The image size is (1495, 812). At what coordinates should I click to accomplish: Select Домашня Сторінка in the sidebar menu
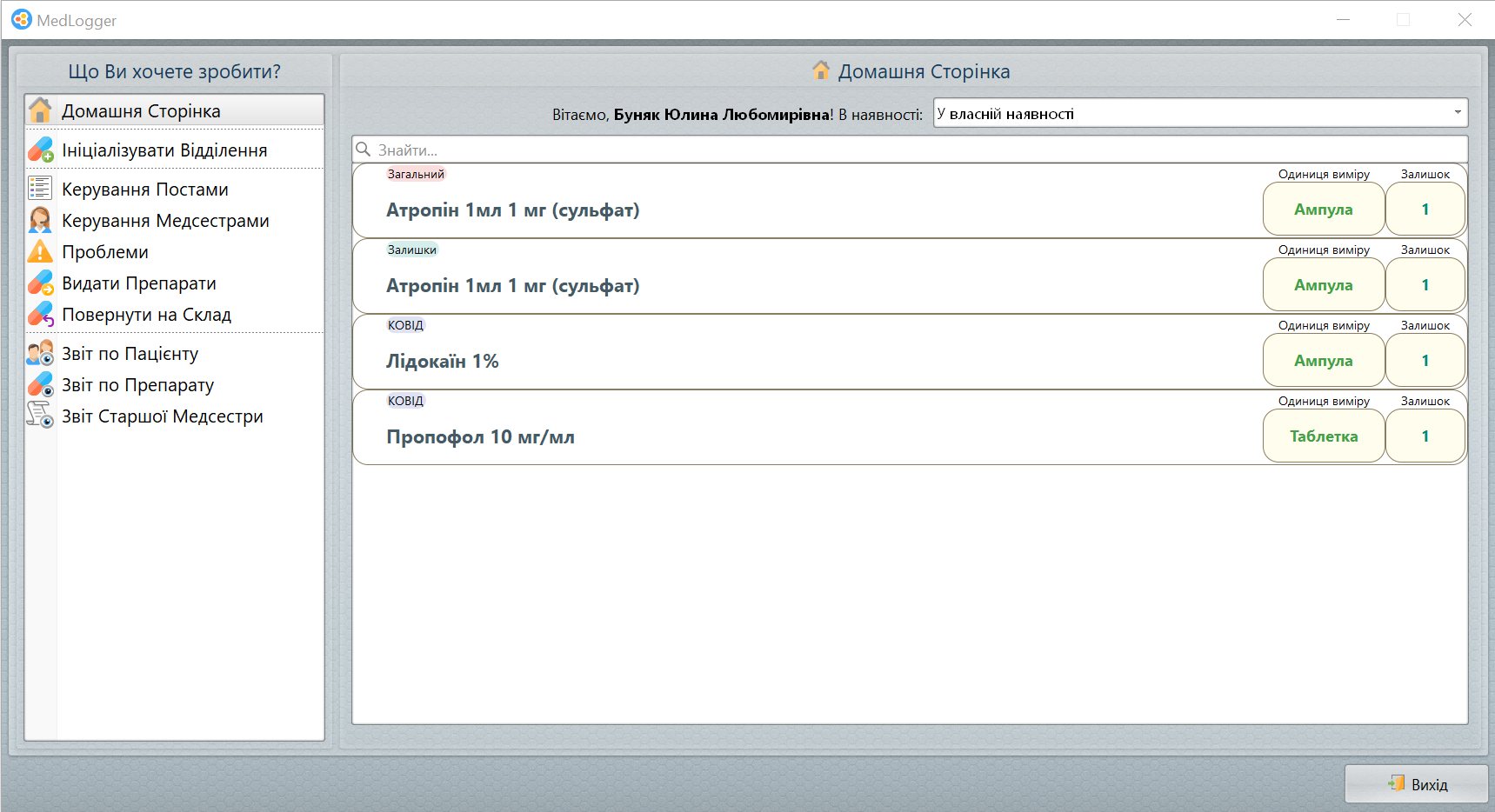pyautogui.click(x=141, y=111)
